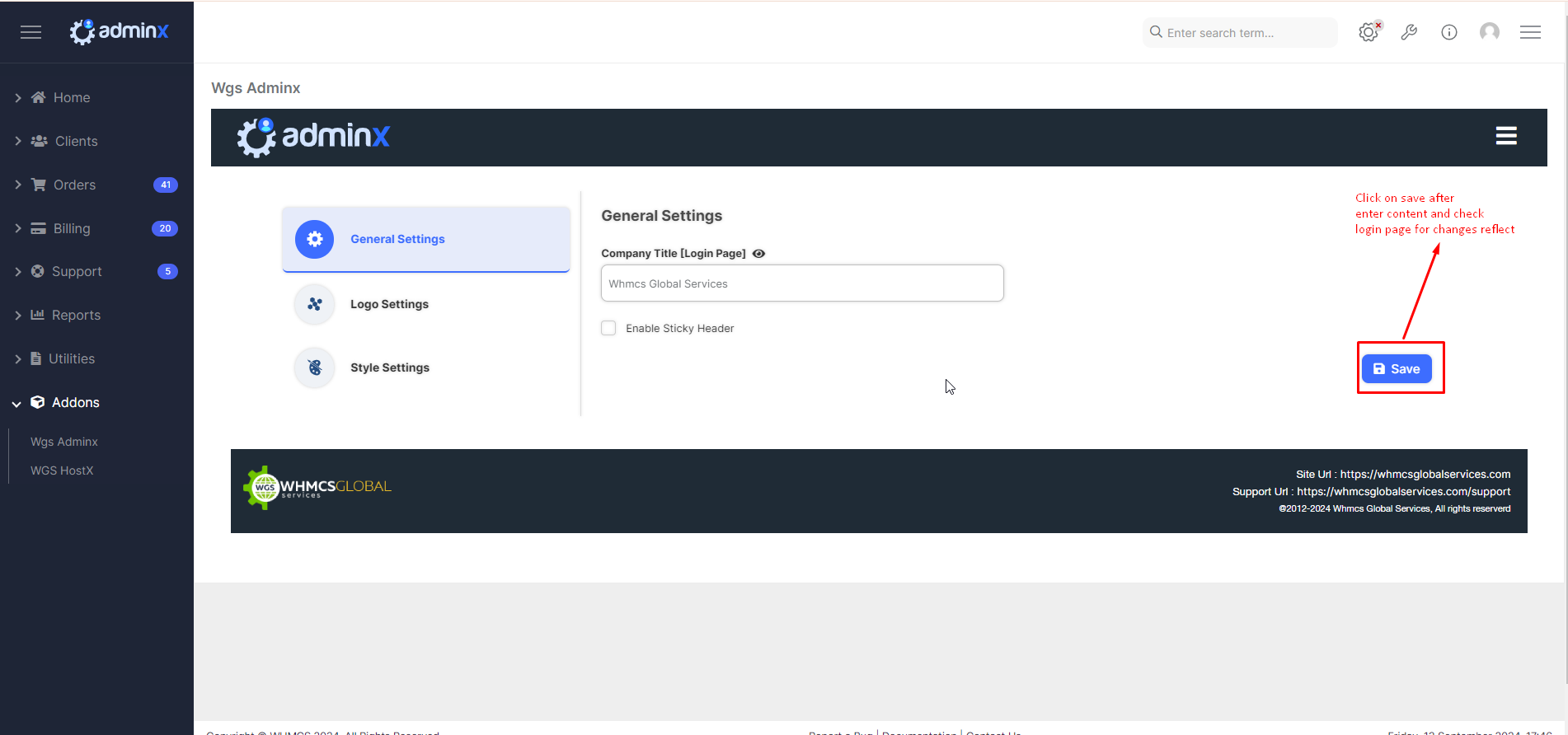This screenshot has width=1568, height=735.
Task: Click the settings gear icon in top bar
Action: (x=1368, y=32)
